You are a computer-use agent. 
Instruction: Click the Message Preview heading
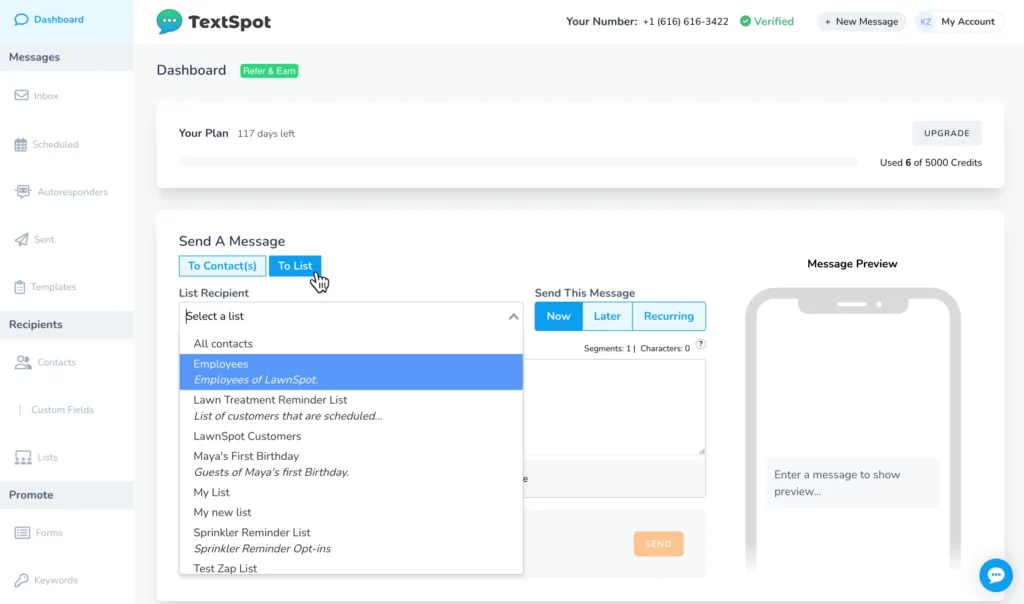point(852,264)
